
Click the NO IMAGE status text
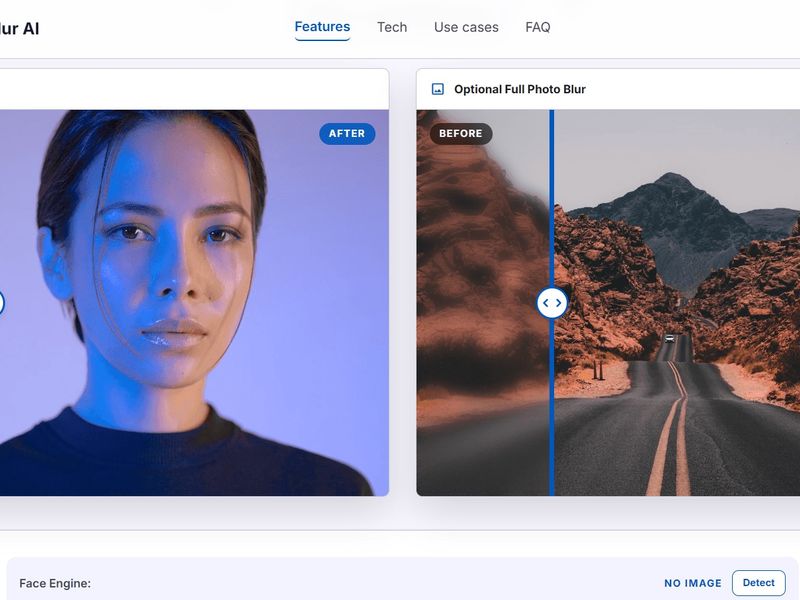tap(692, 583)
